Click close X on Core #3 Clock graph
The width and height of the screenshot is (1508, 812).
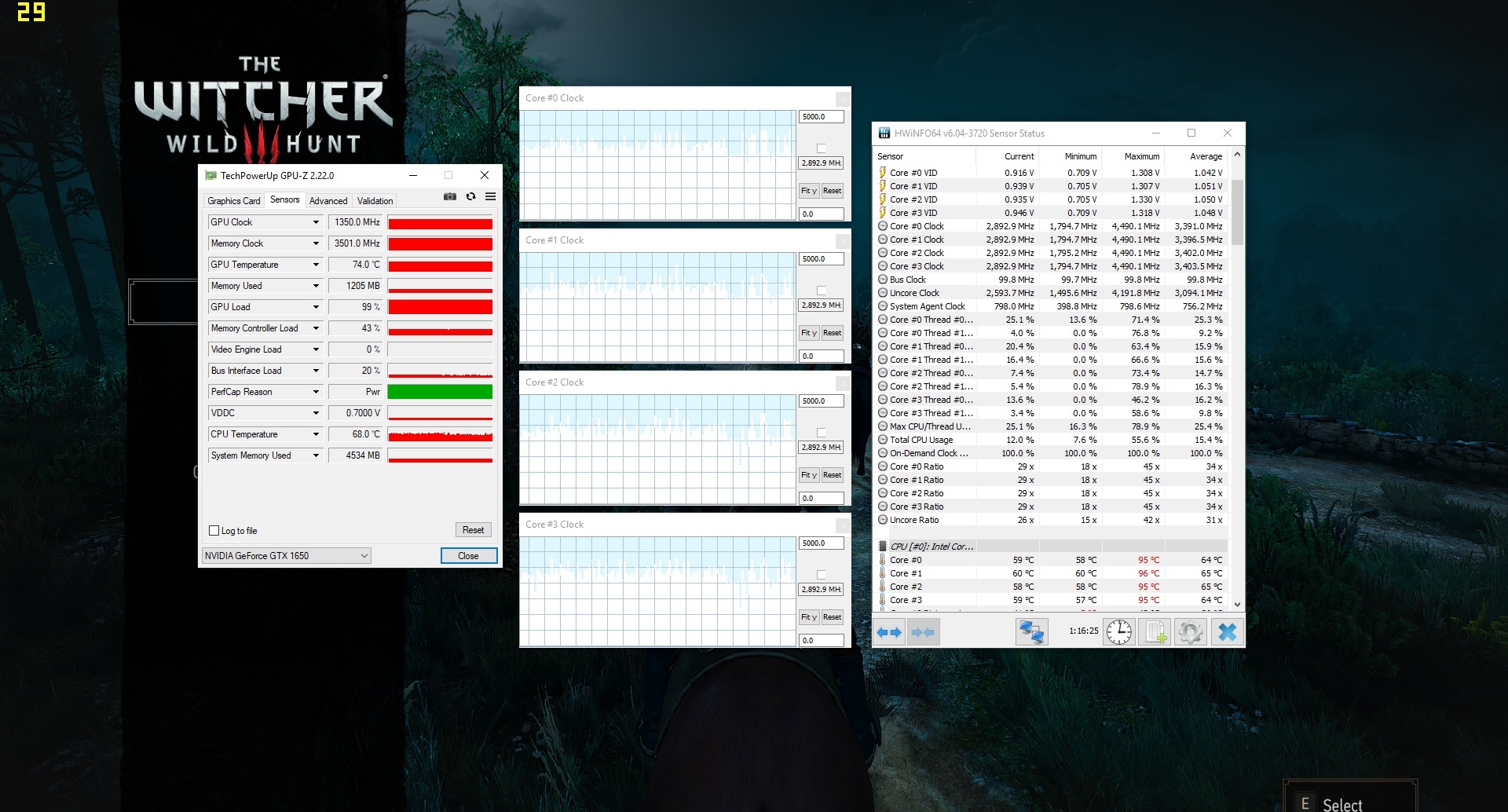pos(843,525)
